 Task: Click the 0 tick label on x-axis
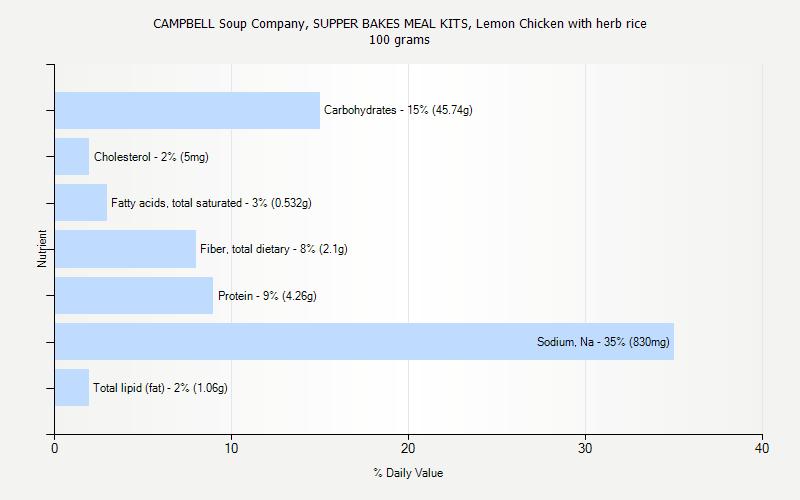[x=54, y=449]
